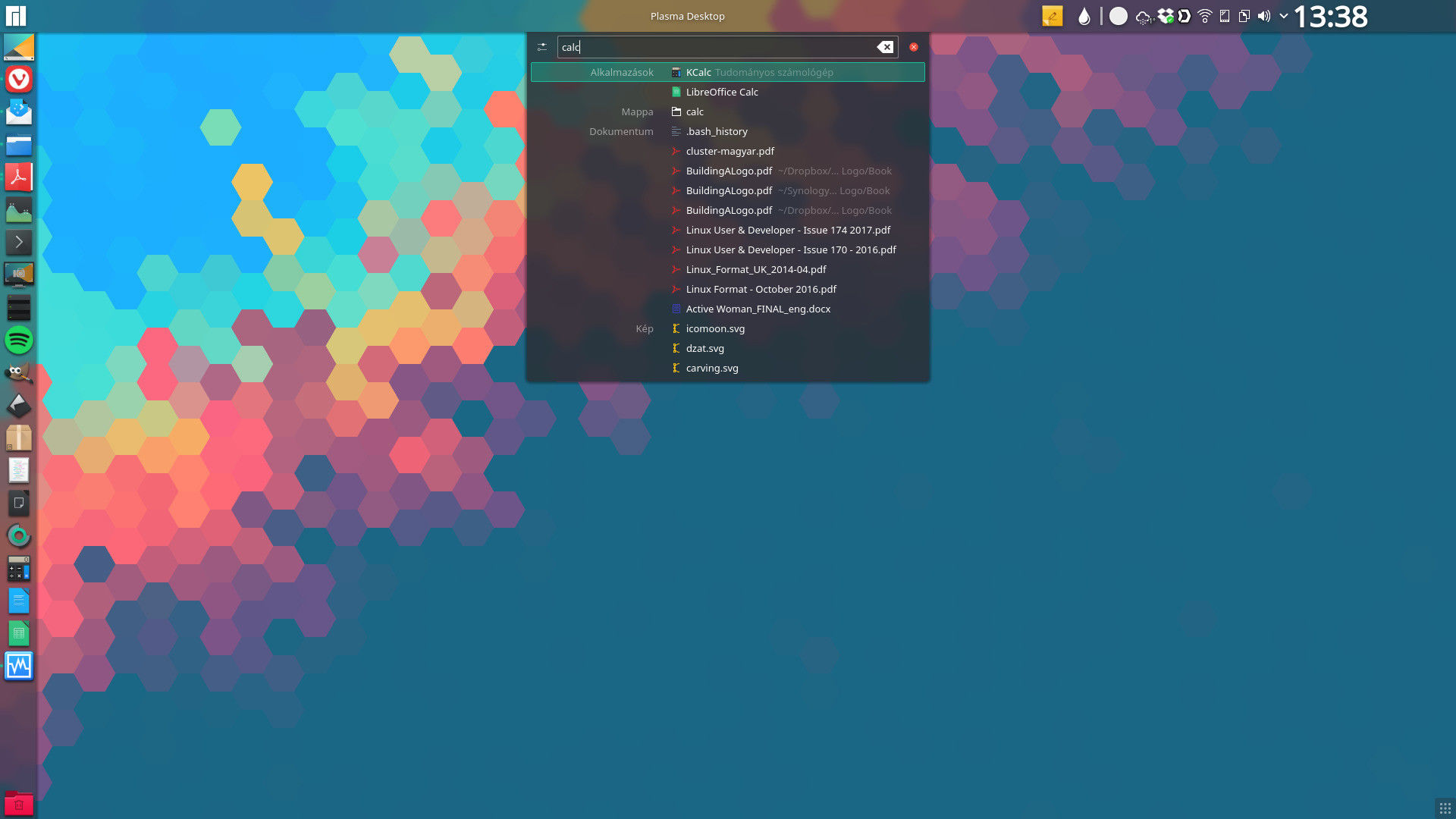
Task: Click the KDE Connect phone tray icon
Action: (1225, 16)
